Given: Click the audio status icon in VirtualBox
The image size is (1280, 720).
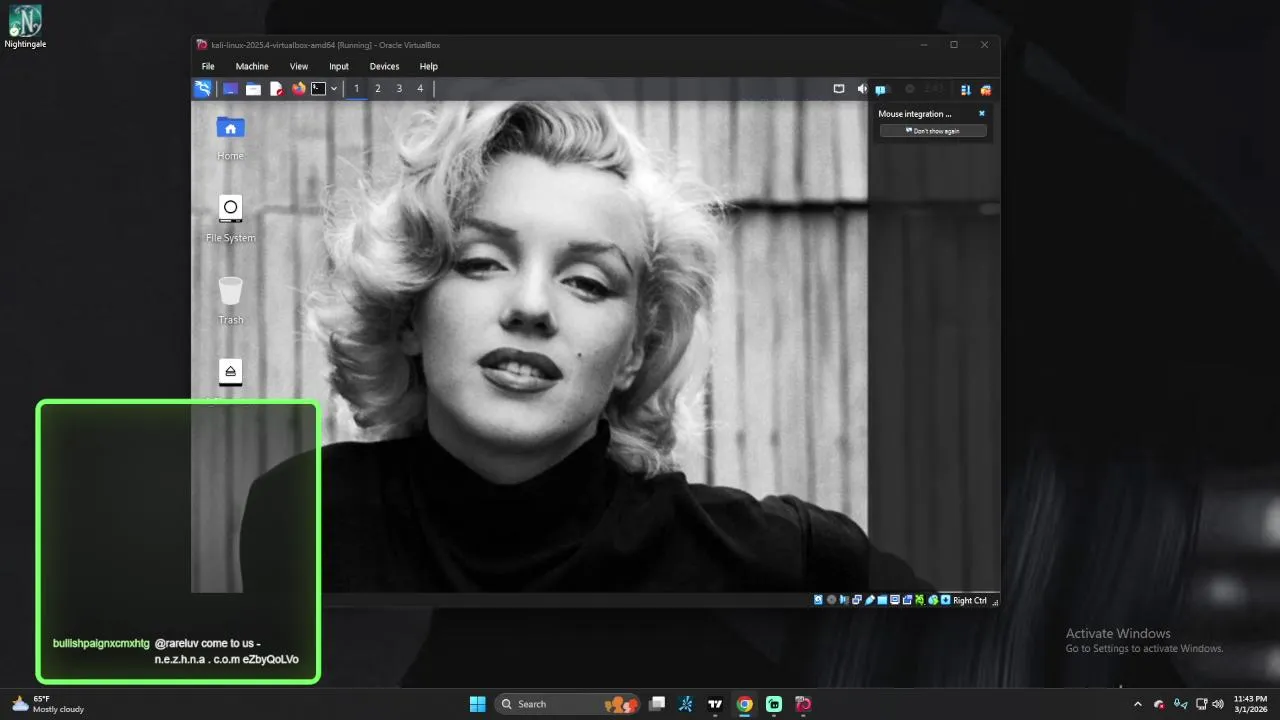Looking at the screenshot, I should coord(845,600).
